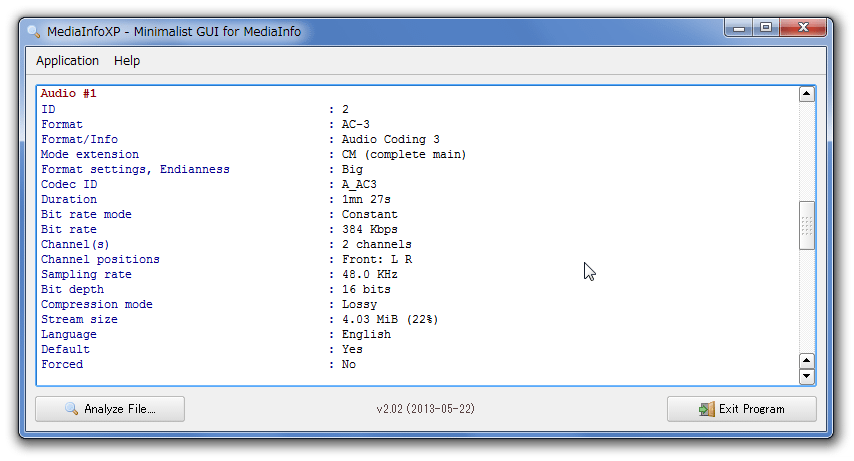Click the 'Duration' label

tap(69, 199)
